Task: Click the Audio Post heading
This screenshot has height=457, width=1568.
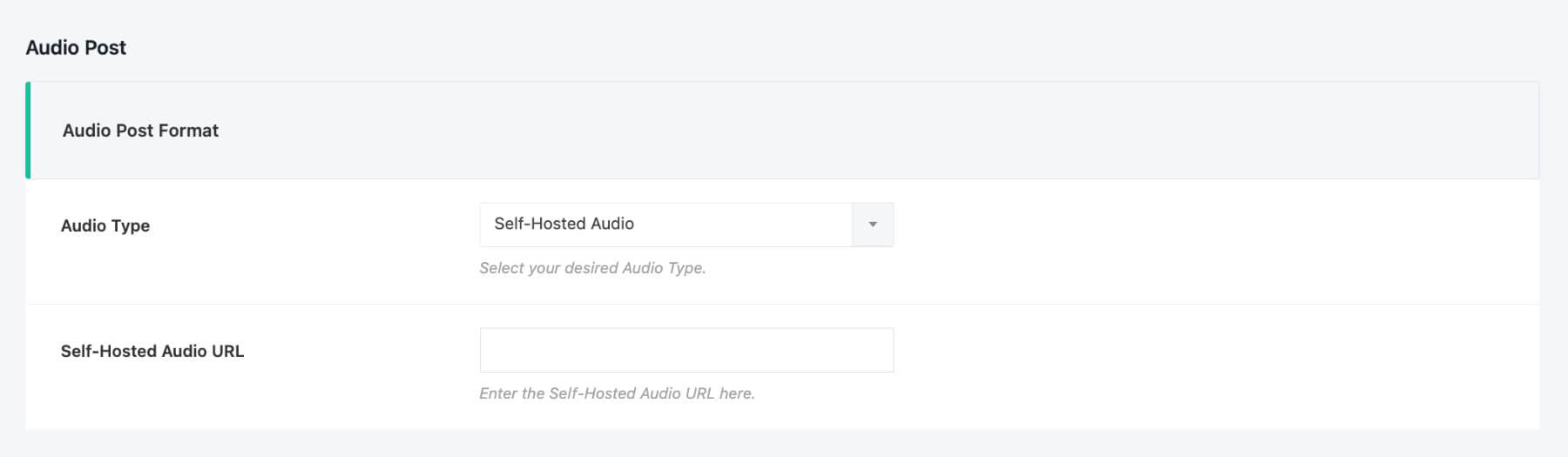Action: pyautogui.click(x=76, y=48)
